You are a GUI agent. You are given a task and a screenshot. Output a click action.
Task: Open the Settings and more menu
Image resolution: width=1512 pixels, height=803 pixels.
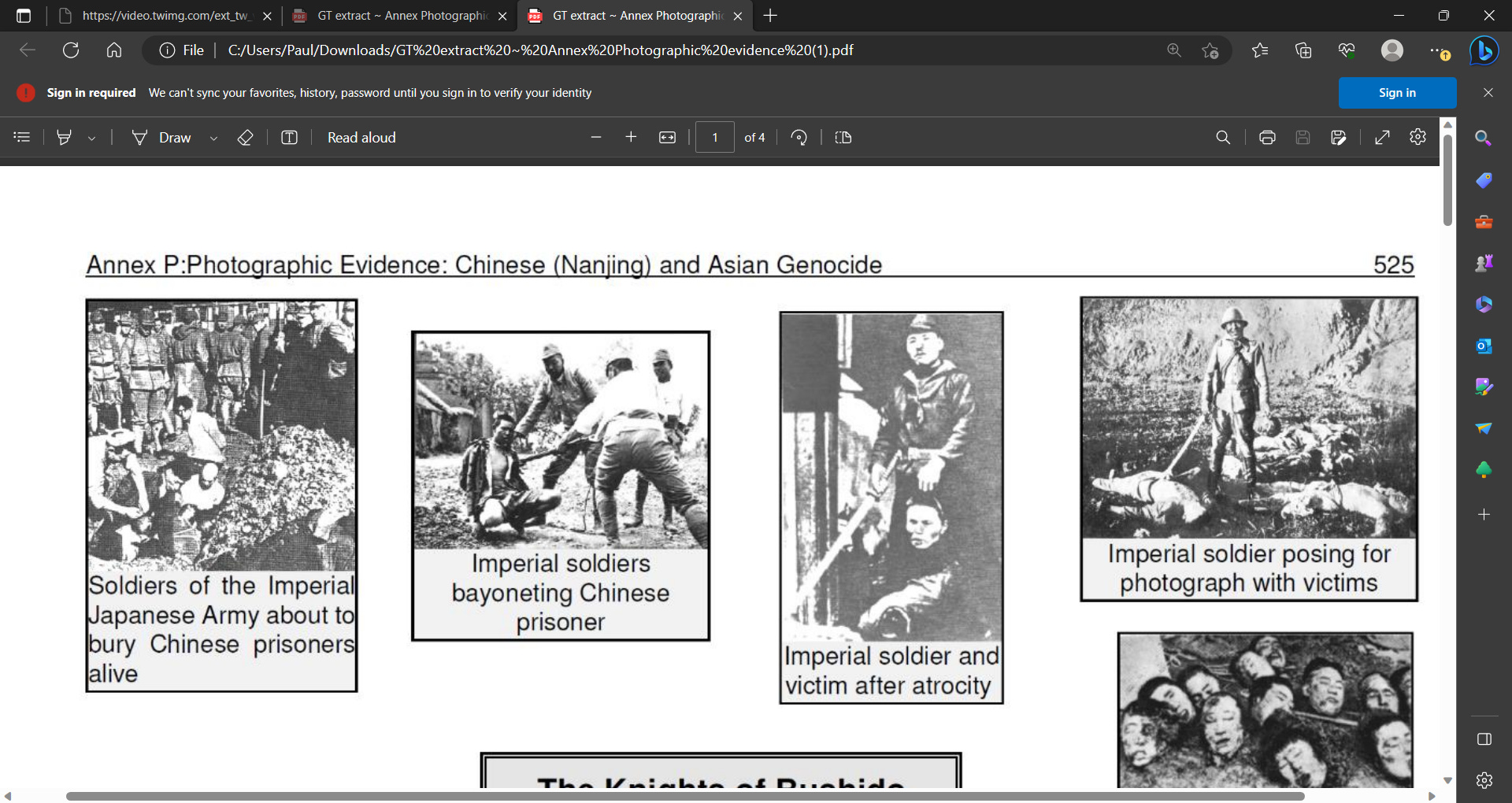pyautogui.click(x=1440, y=50)
